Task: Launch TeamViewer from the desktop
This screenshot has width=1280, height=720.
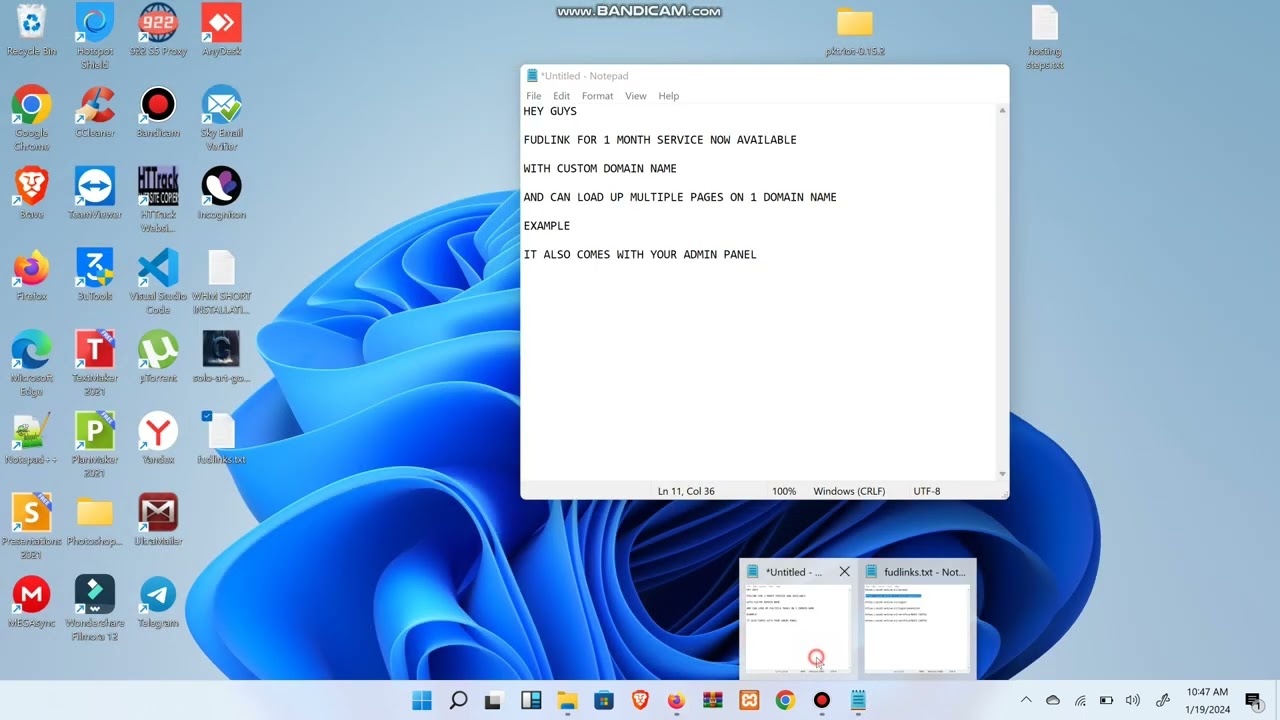Action: coord(95,193)
